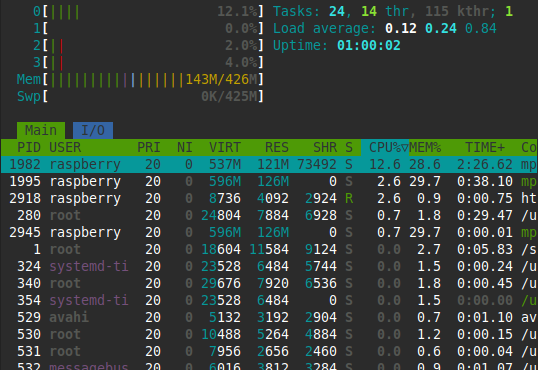Sort by the RES column header
The height and width of the screenshot is (370, 538).
pyautogui.click(x=277, y=148)
